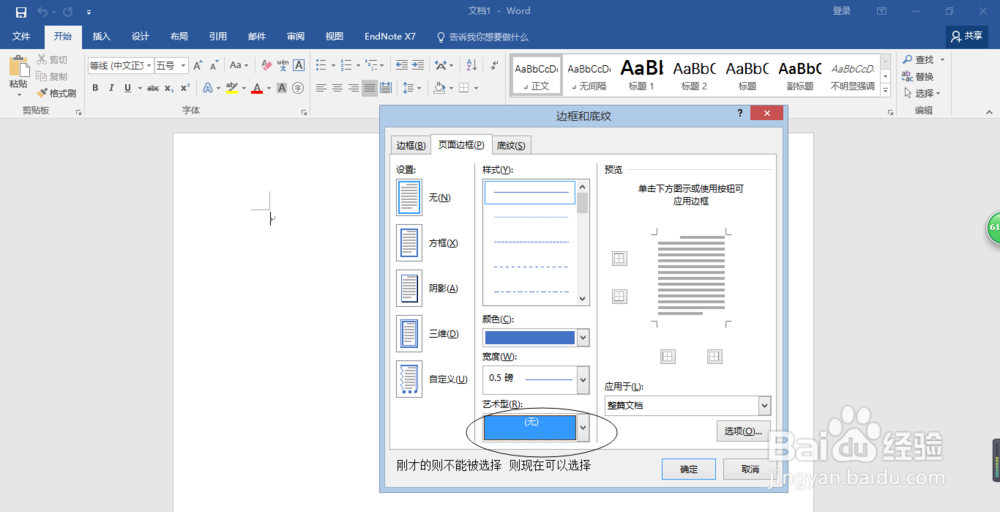
Task: Toggle Italic formatting in the ribbon
Action: [111, 88]
